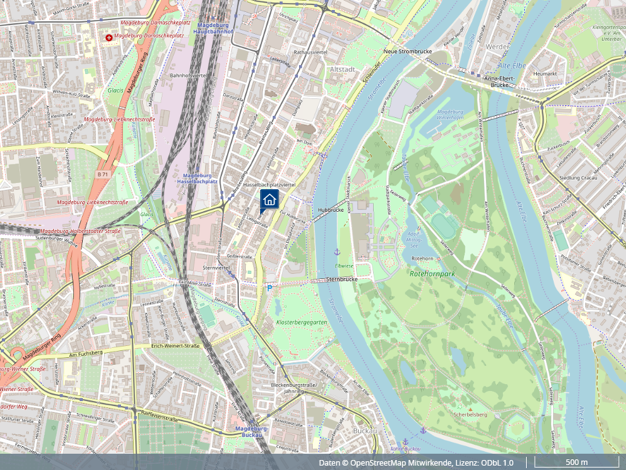Image resolution: width=626 pixels, height=470 pixels.
Task: Click the B 71 road shield
Action: (103, 175)
